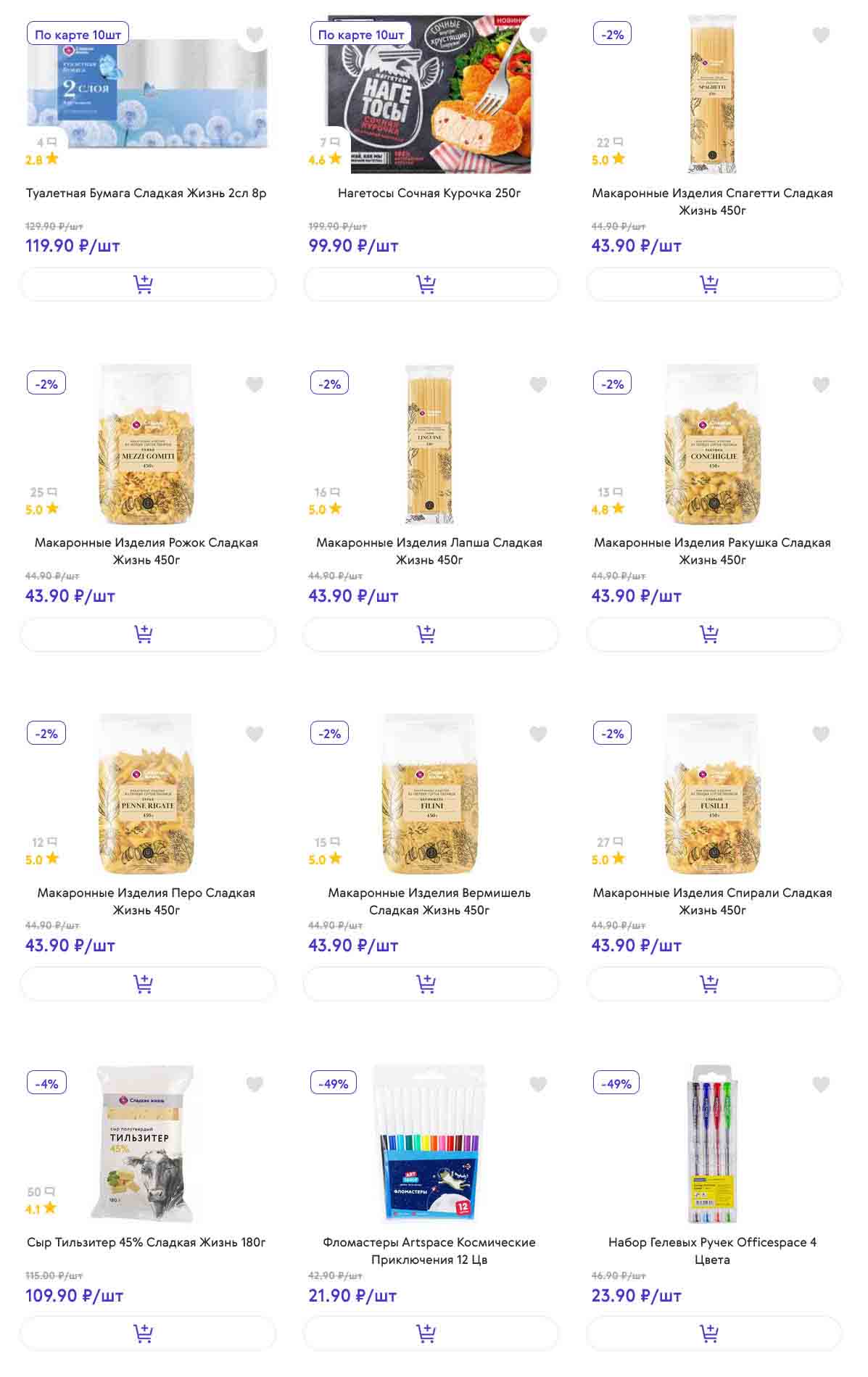
Task: Toggle favorite heart on Лапша pasta
Action: click(538, 384)
